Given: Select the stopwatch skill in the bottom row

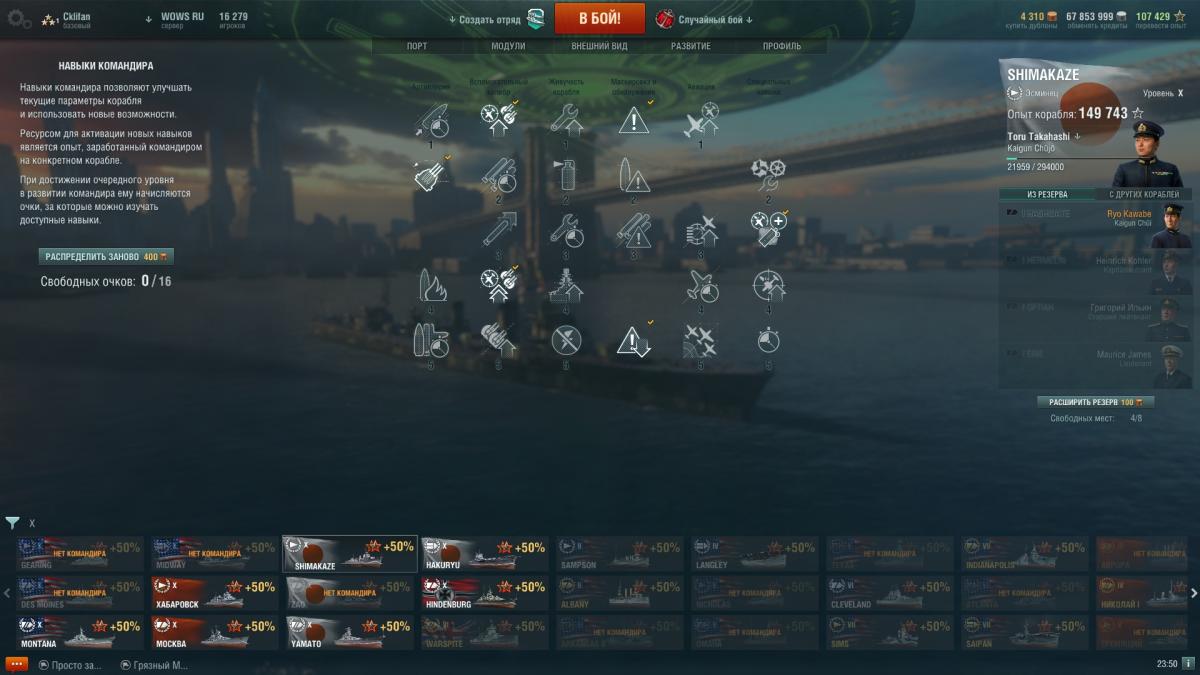Looking at the screenshot, I should 768,342.
